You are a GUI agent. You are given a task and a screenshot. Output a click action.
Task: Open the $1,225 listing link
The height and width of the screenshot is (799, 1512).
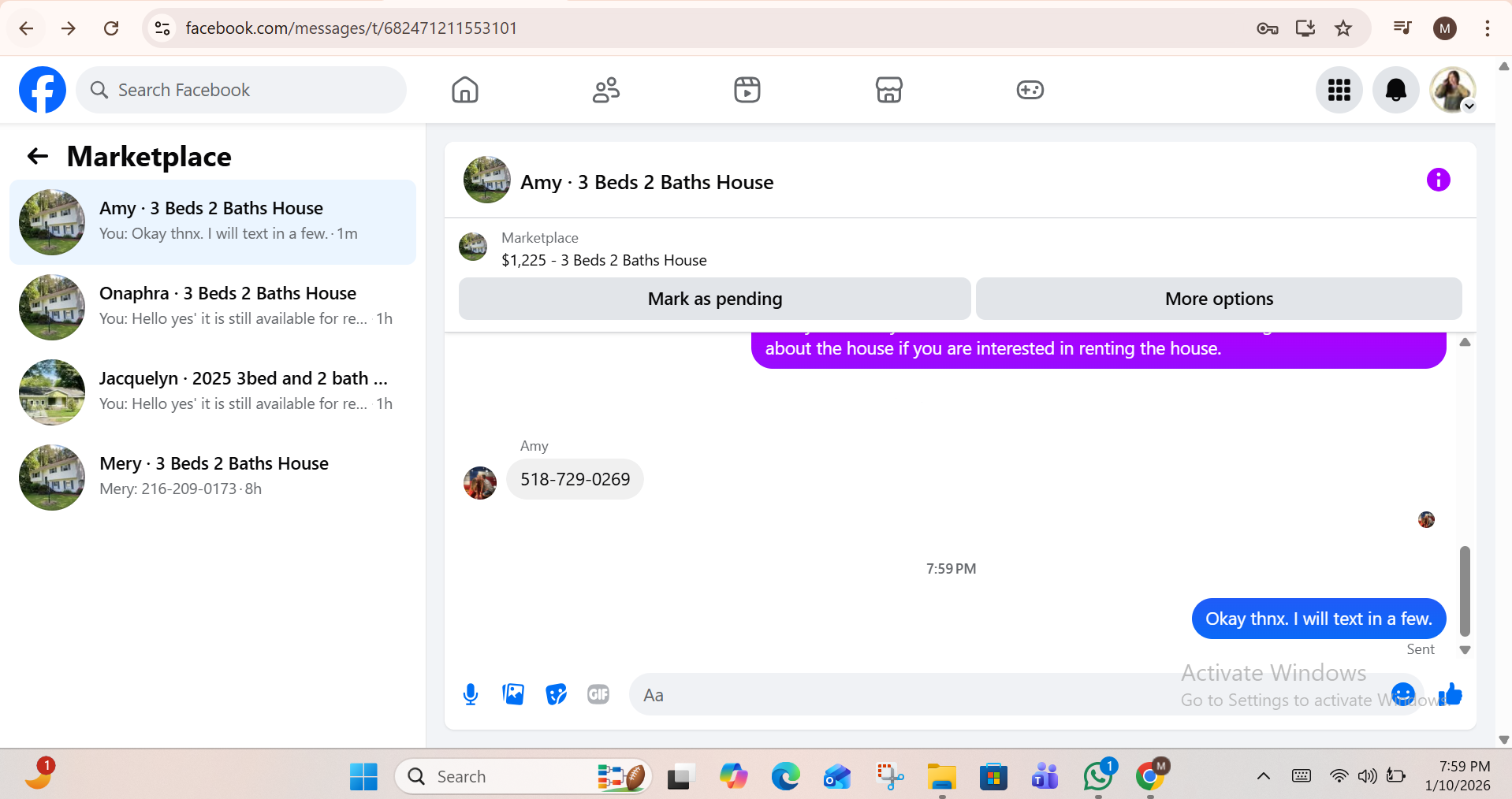click(x=604, y=260)
